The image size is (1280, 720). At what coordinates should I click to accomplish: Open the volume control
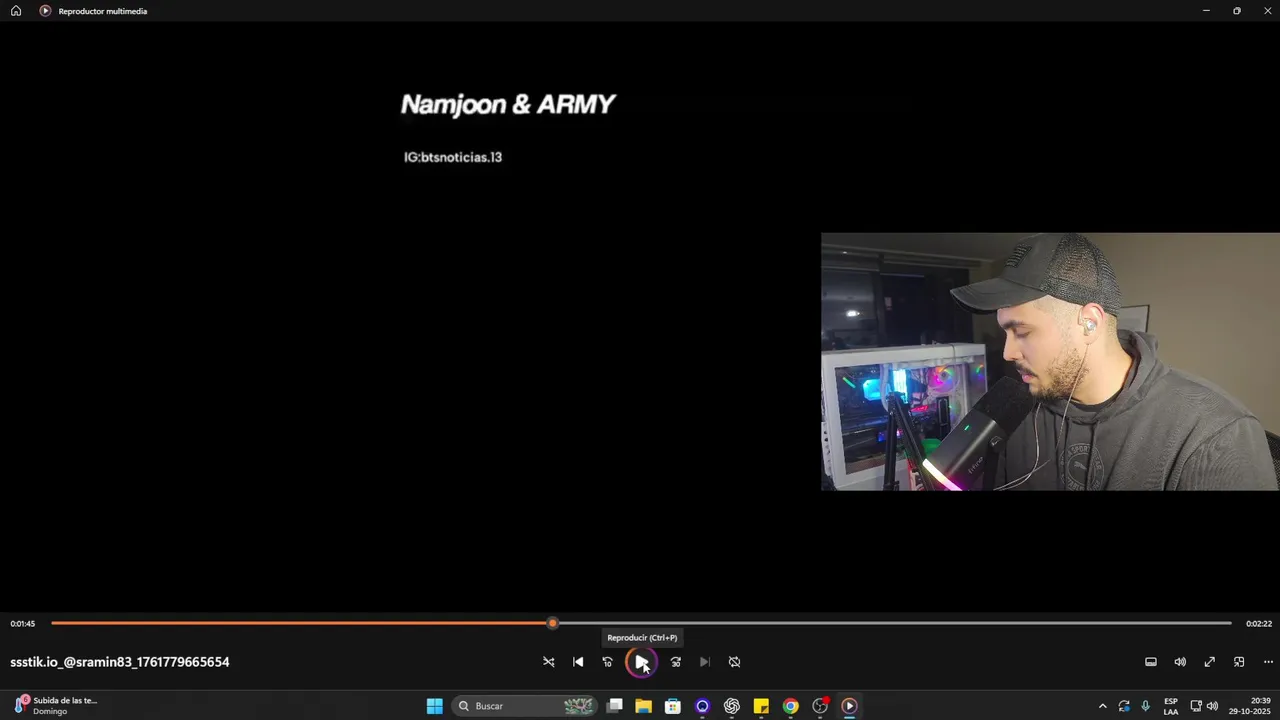click(x=1180, y=662)
